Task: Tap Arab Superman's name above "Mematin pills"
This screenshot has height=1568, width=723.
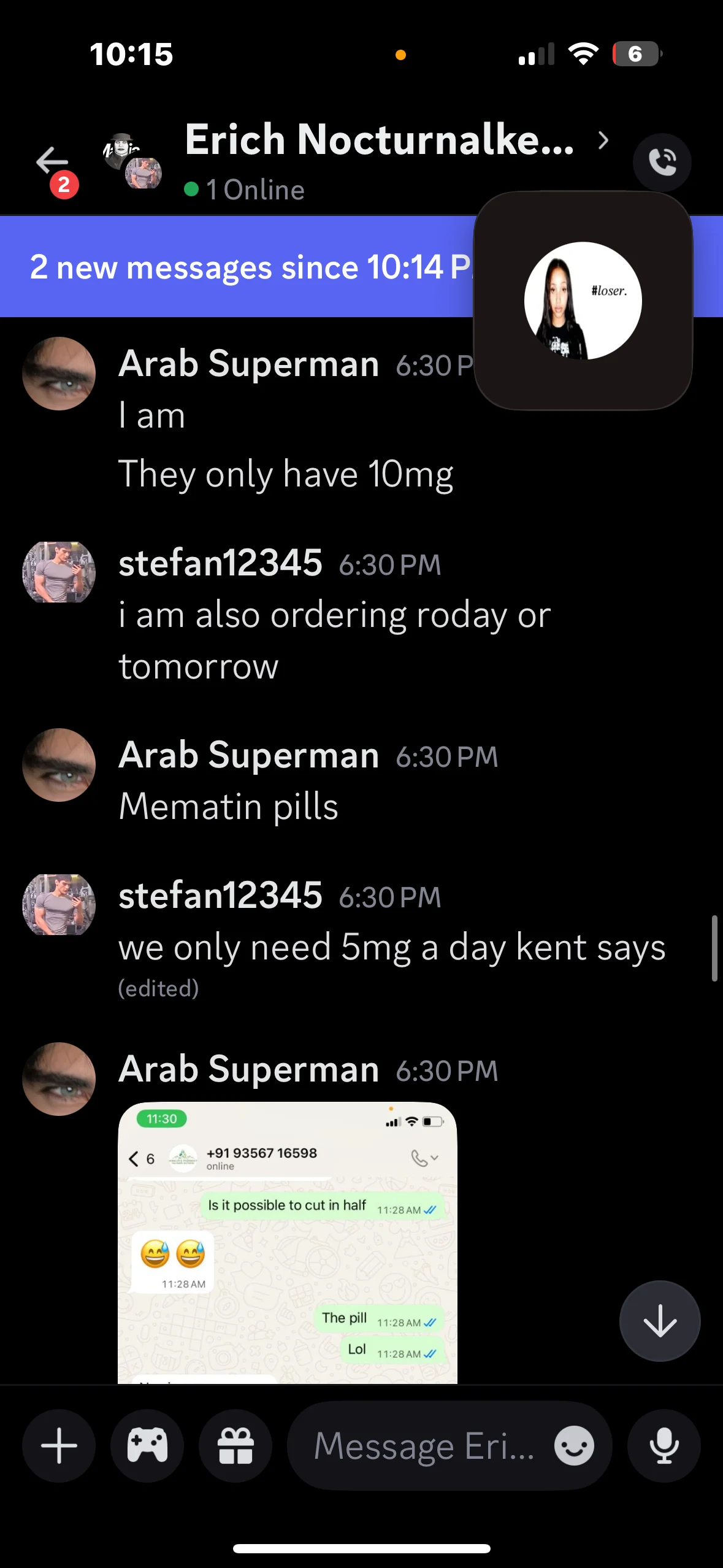Action: click(248, 755)
